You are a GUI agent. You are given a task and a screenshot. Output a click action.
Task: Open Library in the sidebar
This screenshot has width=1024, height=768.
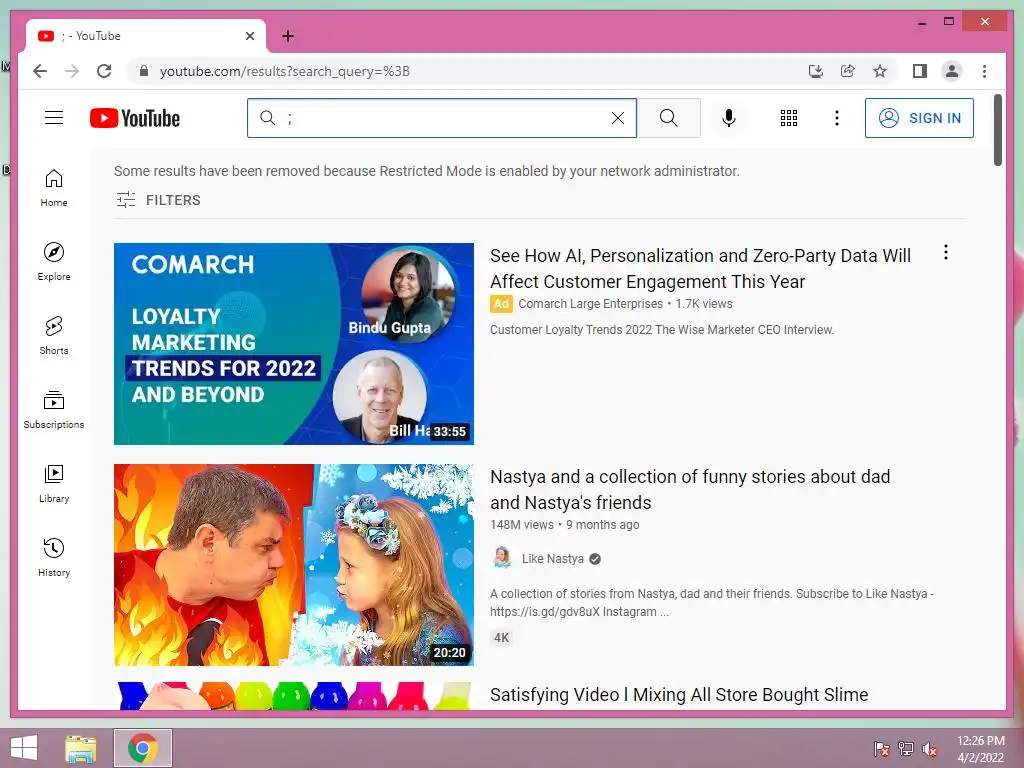(x=54, y=484)
